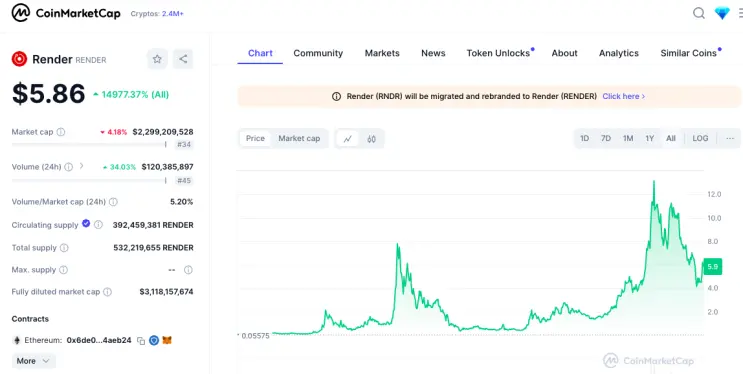Viewport: 743px width, 374px height.
Task: Select Price chart mode
Action: coord(255,138)
